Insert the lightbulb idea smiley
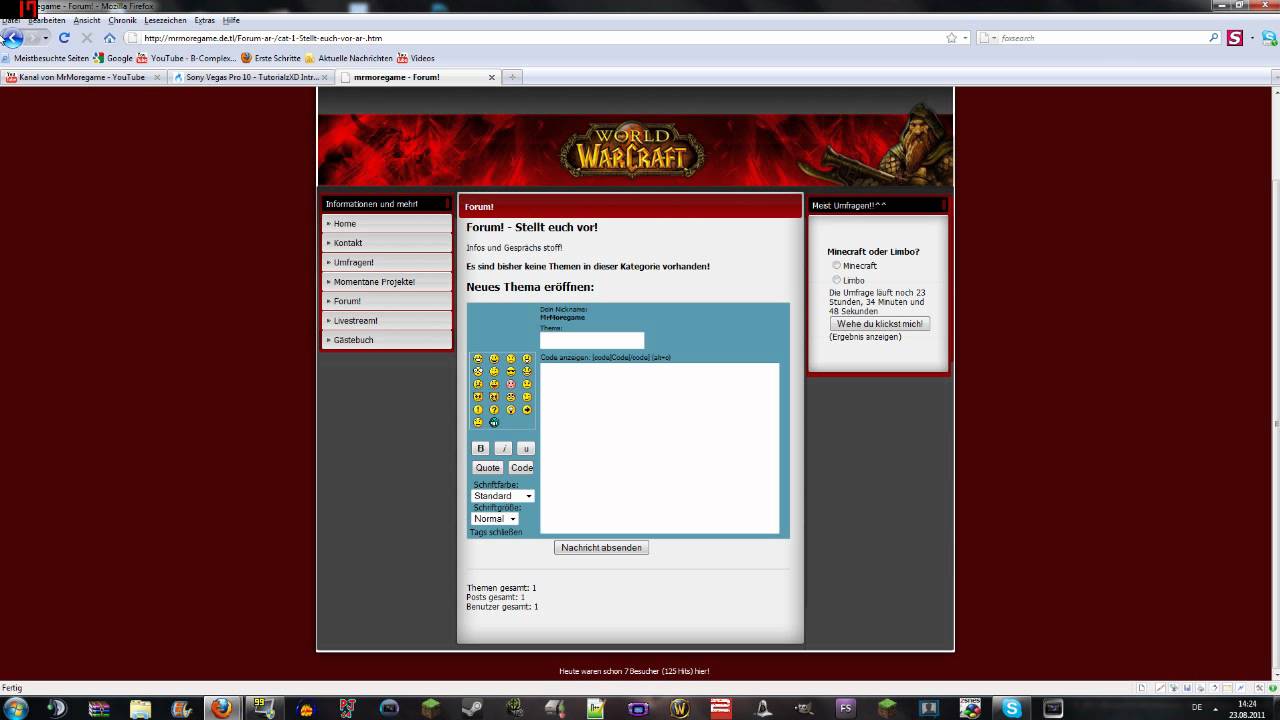This screenshot has height=720, width=1280. coord(511,410)
